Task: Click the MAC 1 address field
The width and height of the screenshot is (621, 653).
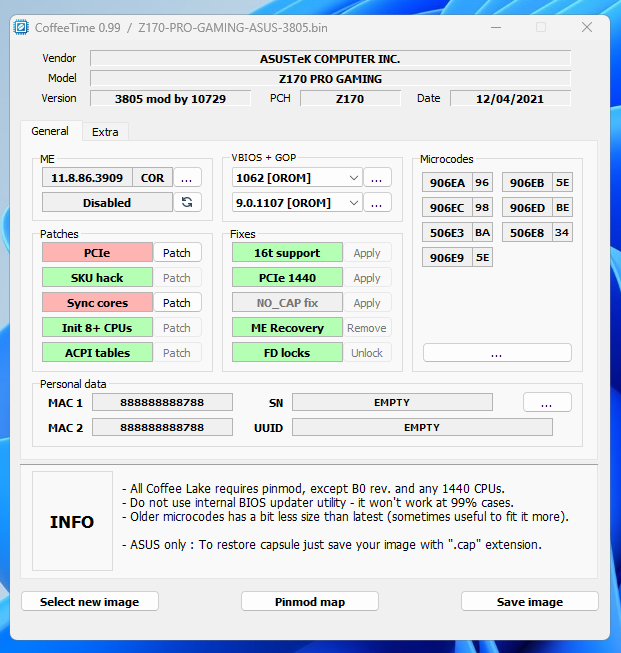Action: click(162, 402)
